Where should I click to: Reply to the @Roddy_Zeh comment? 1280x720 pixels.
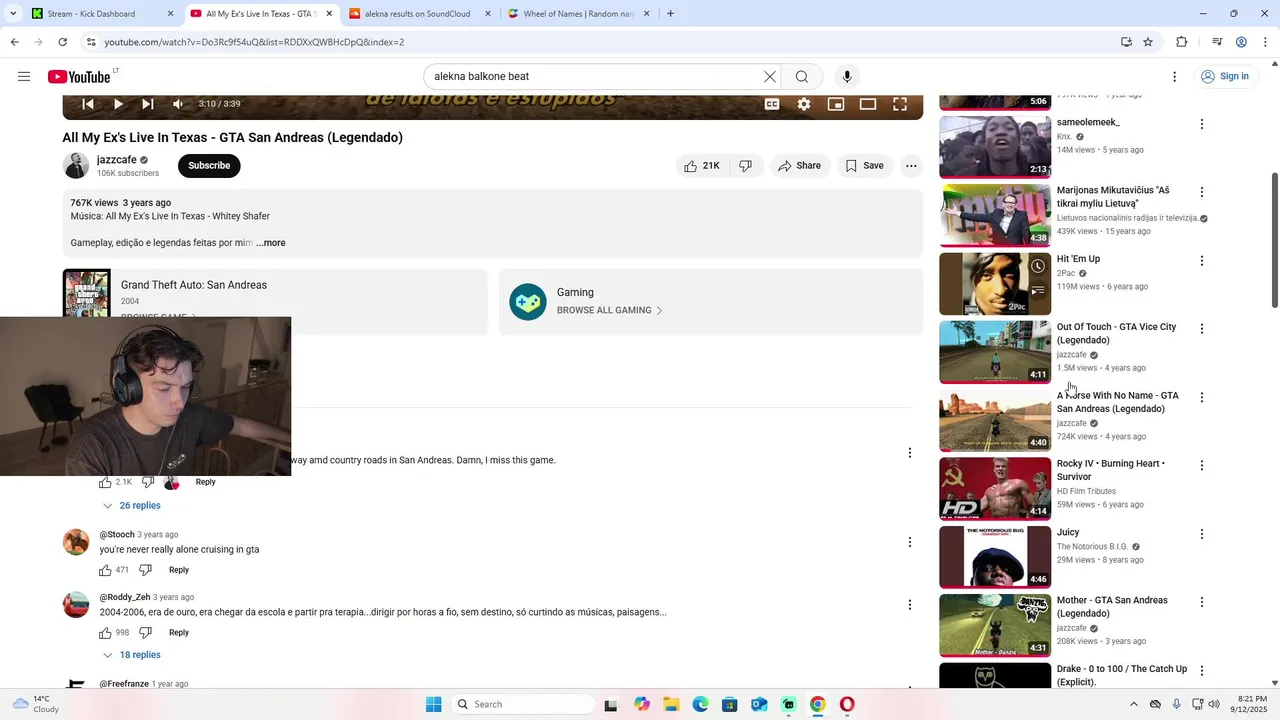point(179,633)
